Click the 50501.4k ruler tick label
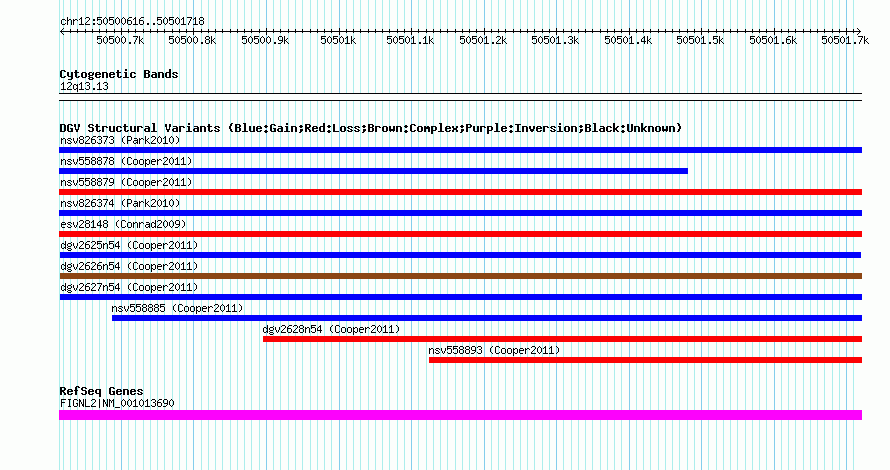Viewport: 890px width, 470px height. (x=628, y=40)
